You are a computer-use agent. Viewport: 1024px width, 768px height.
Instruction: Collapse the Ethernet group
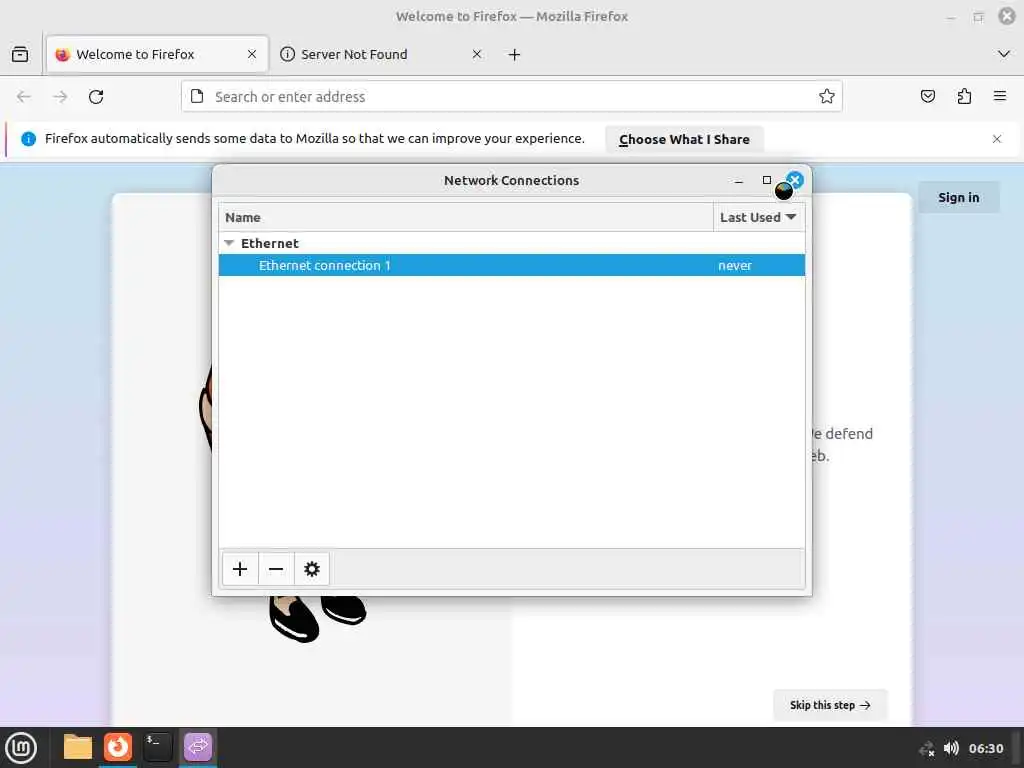click(229, 243)
